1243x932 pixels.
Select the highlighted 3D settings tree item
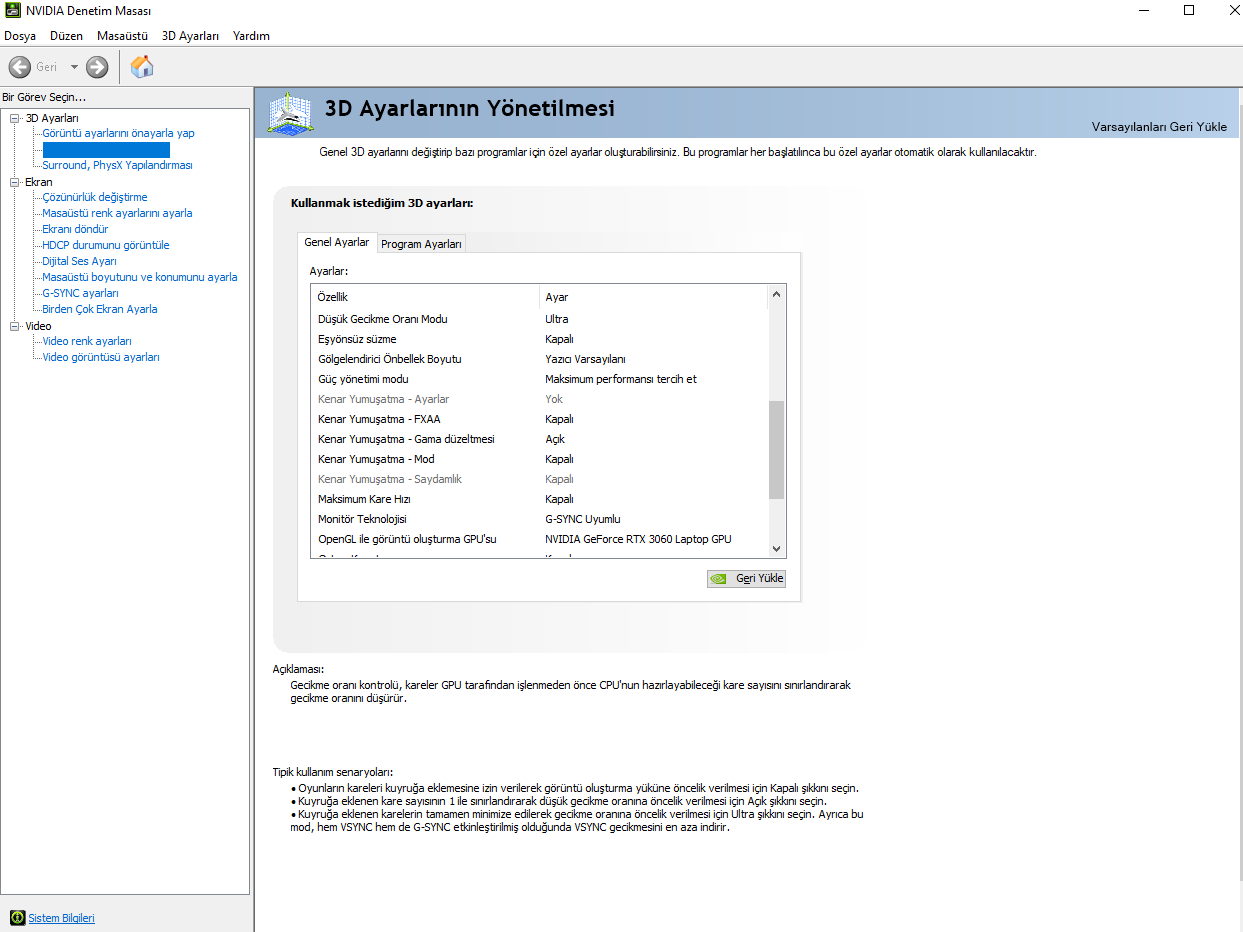tap(106, 149)
